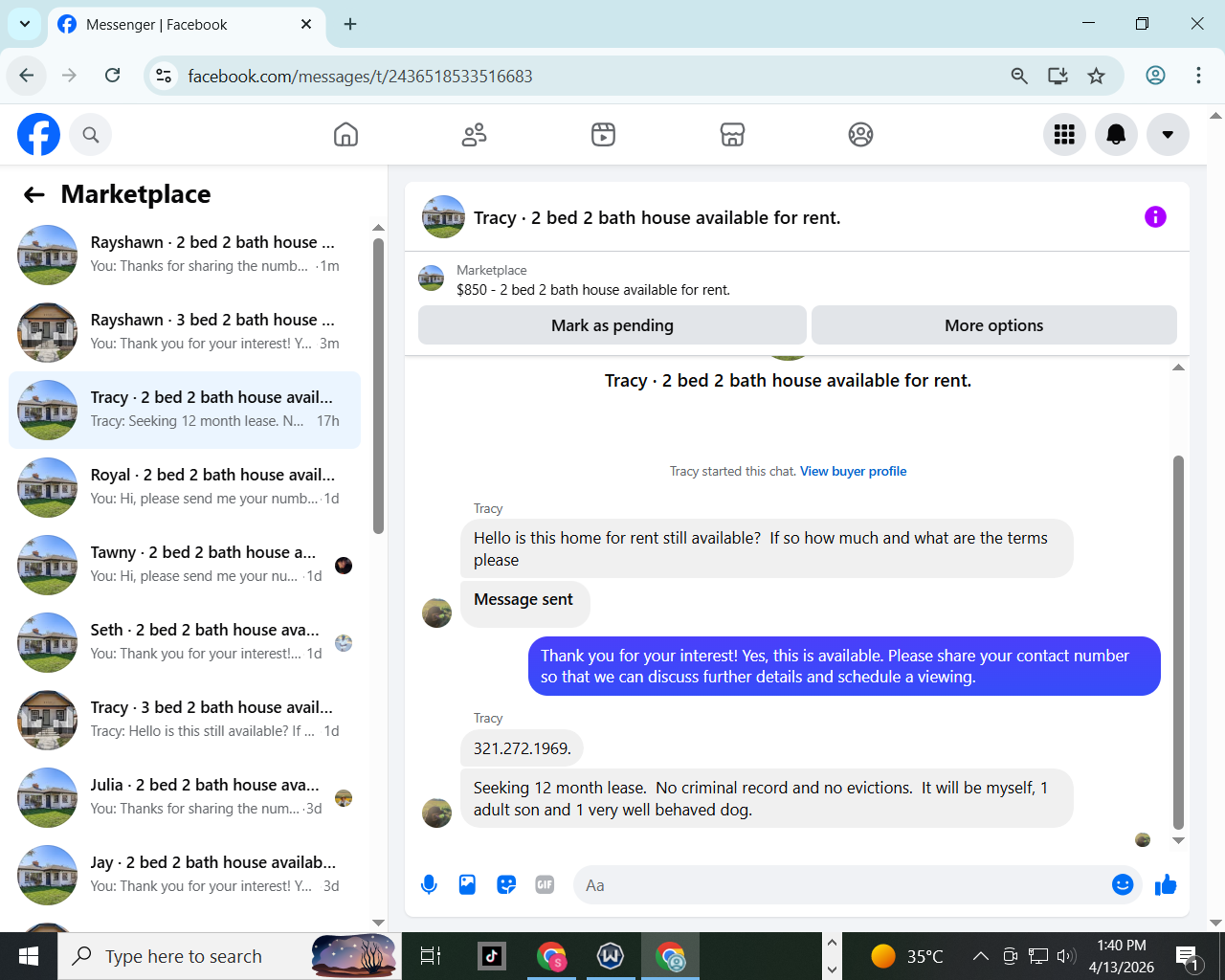Screen dimensions: 1225x980
Task: Select the Messenger | Facebook tab
Action: click(186, 25)
